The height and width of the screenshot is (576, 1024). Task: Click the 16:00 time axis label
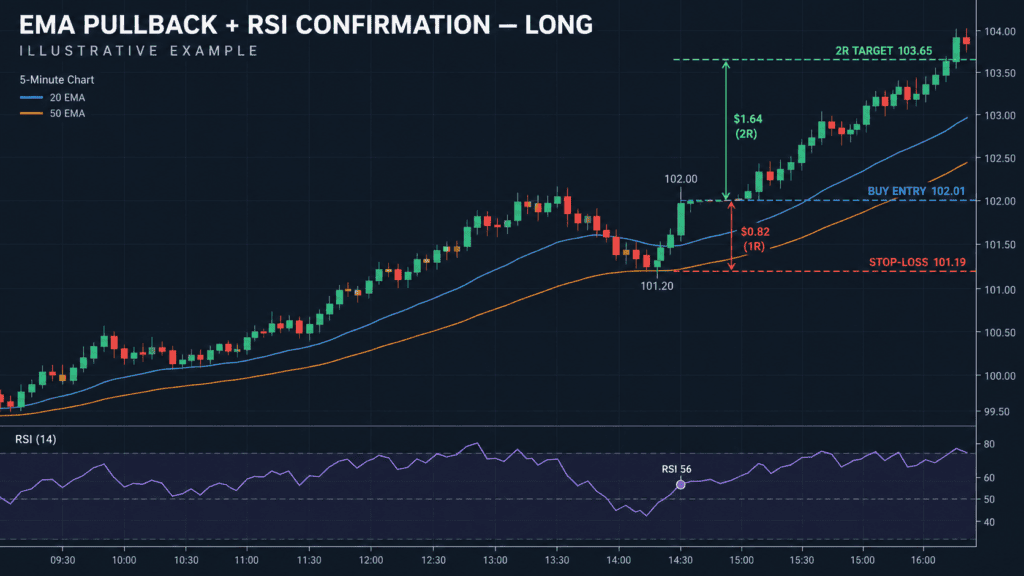pos(923,560)
